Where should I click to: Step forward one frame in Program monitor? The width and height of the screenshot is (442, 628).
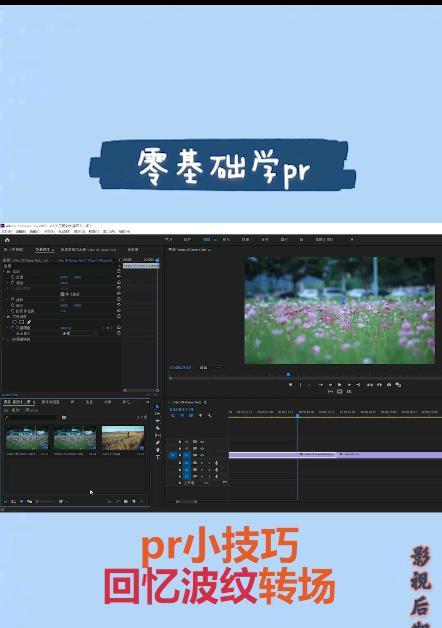click(349, 385)
